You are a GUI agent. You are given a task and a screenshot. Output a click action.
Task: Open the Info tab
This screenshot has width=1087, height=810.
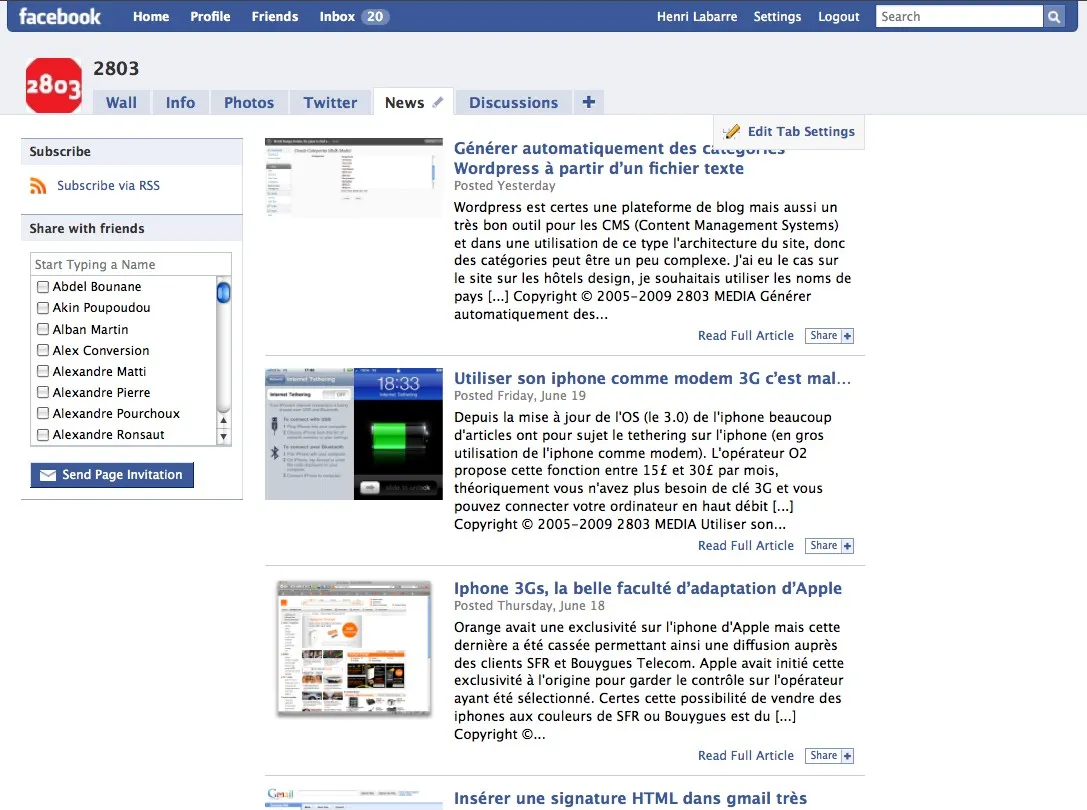click(x=180, y=103)
